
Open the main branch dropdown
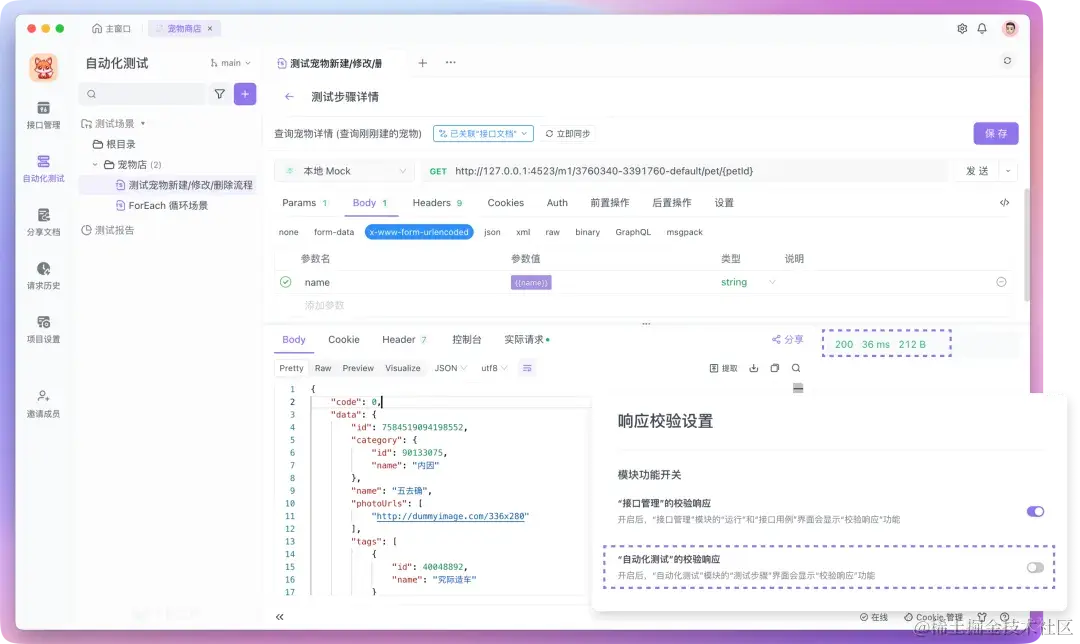point(229,62)
